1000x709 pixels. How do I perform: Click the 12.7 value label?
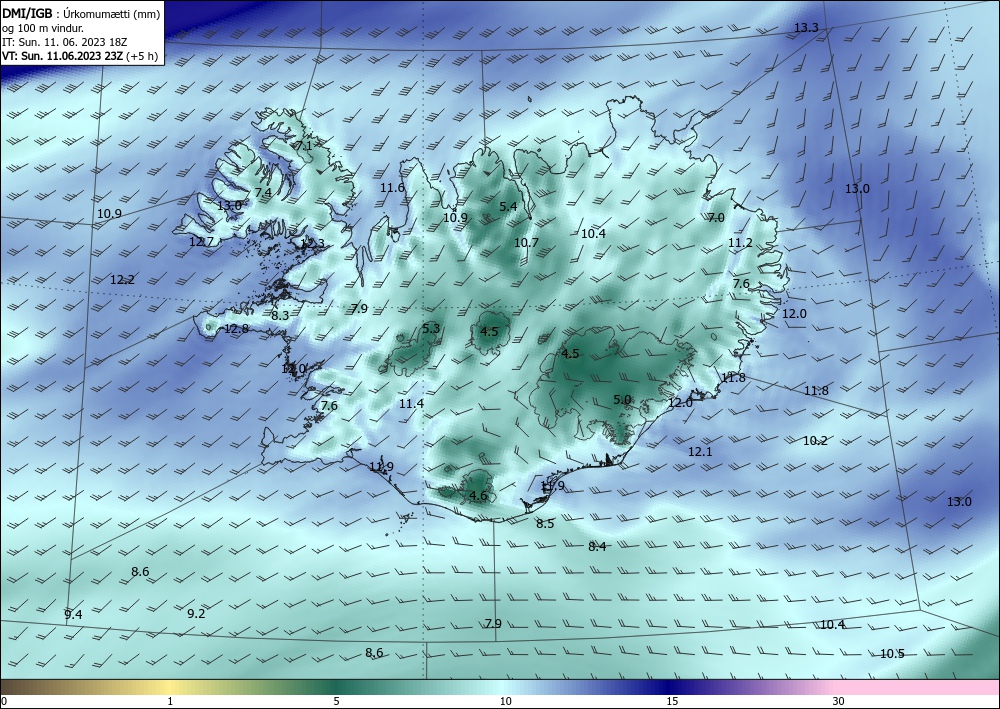pyautogui.click(x=202, y=242)
